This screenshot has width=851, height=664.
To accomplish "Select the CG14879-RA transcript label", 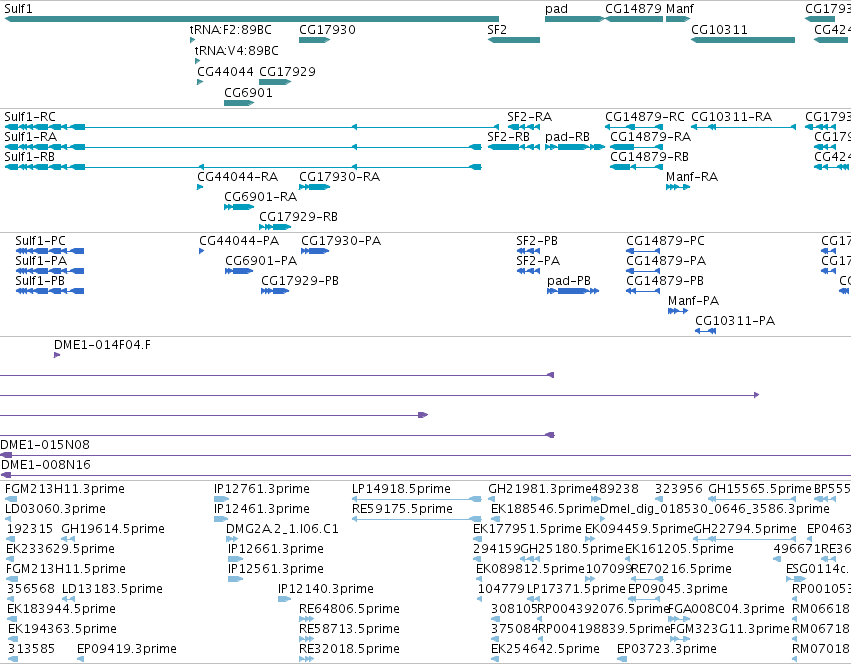I will [x=650, y=136].
